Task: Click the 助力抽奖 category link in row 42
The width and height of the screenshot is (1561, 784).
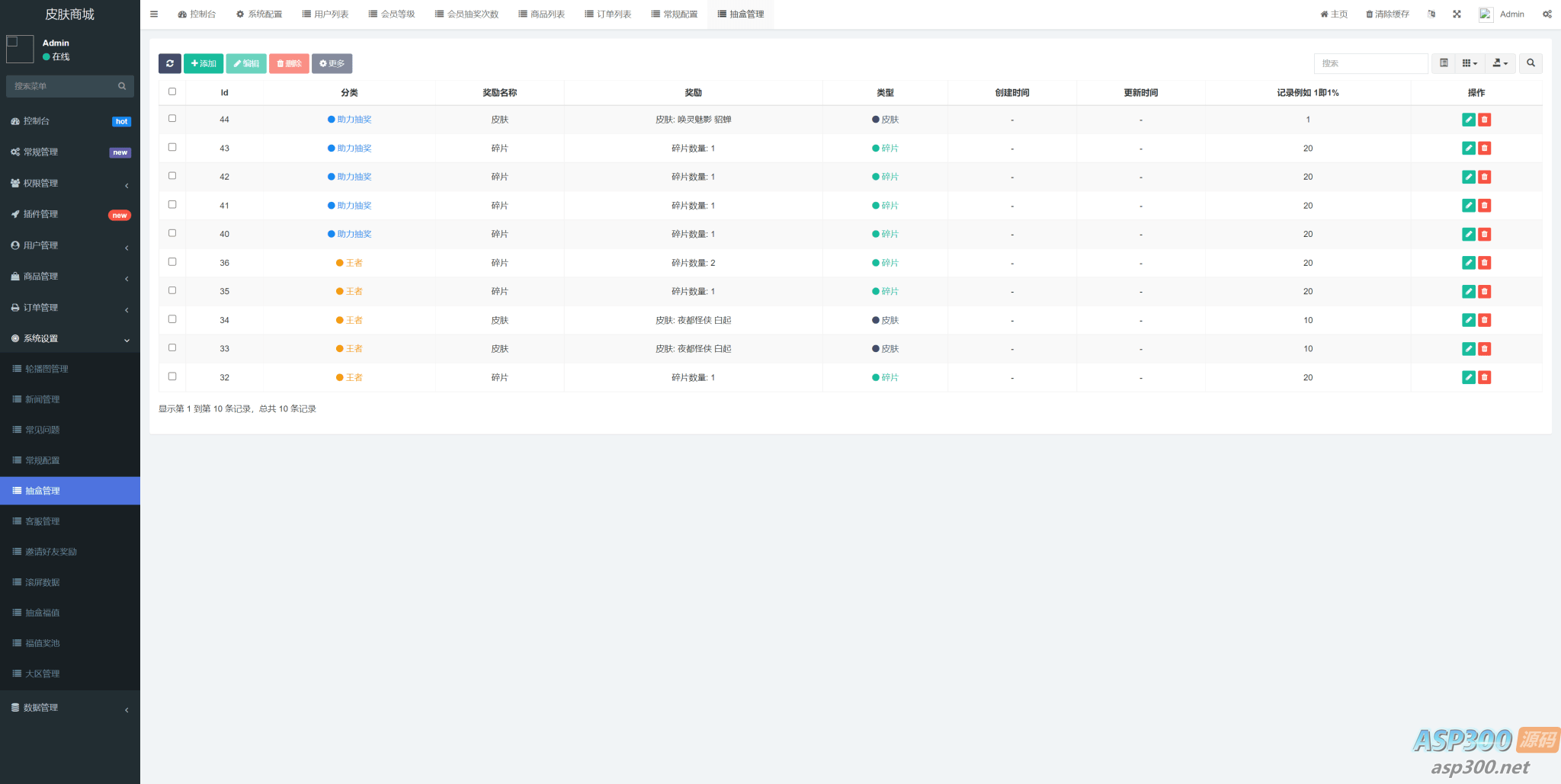Action: click(x=354, y=177)
